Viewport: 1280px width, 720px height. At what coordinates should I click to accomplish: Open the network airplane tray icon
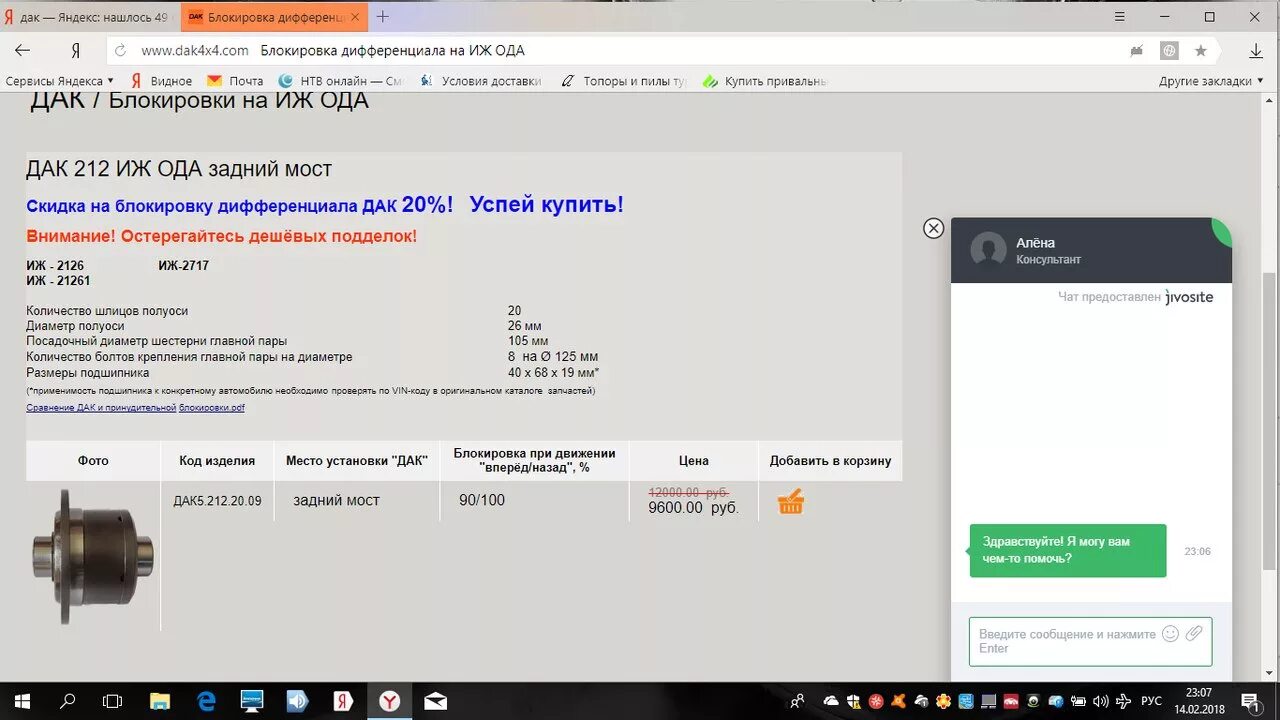tap(1124, 701)
